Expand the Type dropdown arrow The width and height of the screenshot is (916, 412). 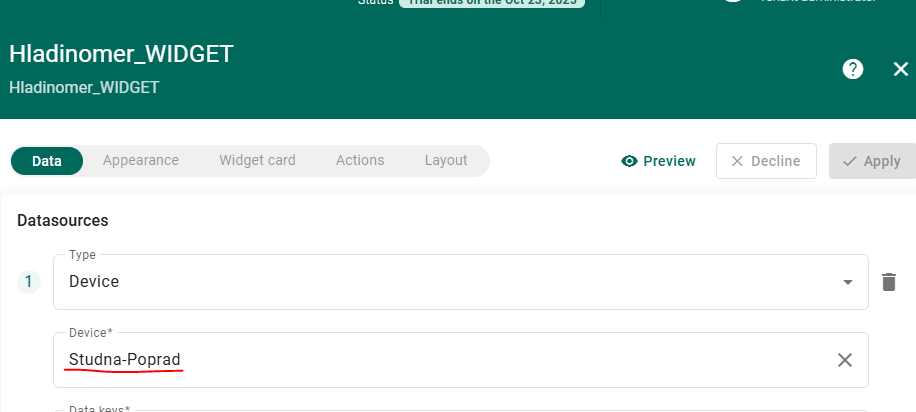click(848, 282)
